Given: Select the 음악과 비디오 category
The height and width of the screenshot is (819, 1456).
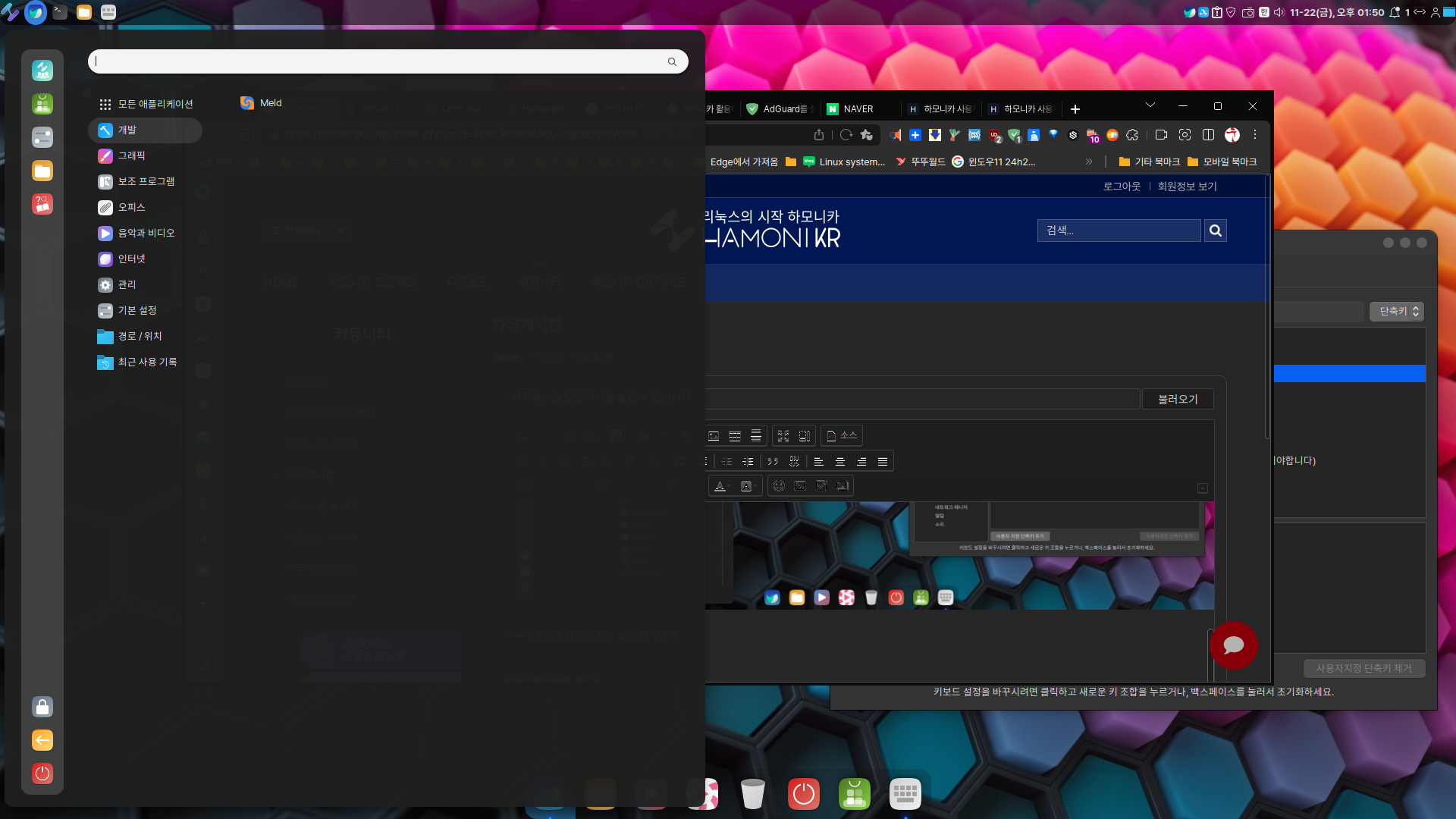Looking at the screenshot, I should coord(146,234).
